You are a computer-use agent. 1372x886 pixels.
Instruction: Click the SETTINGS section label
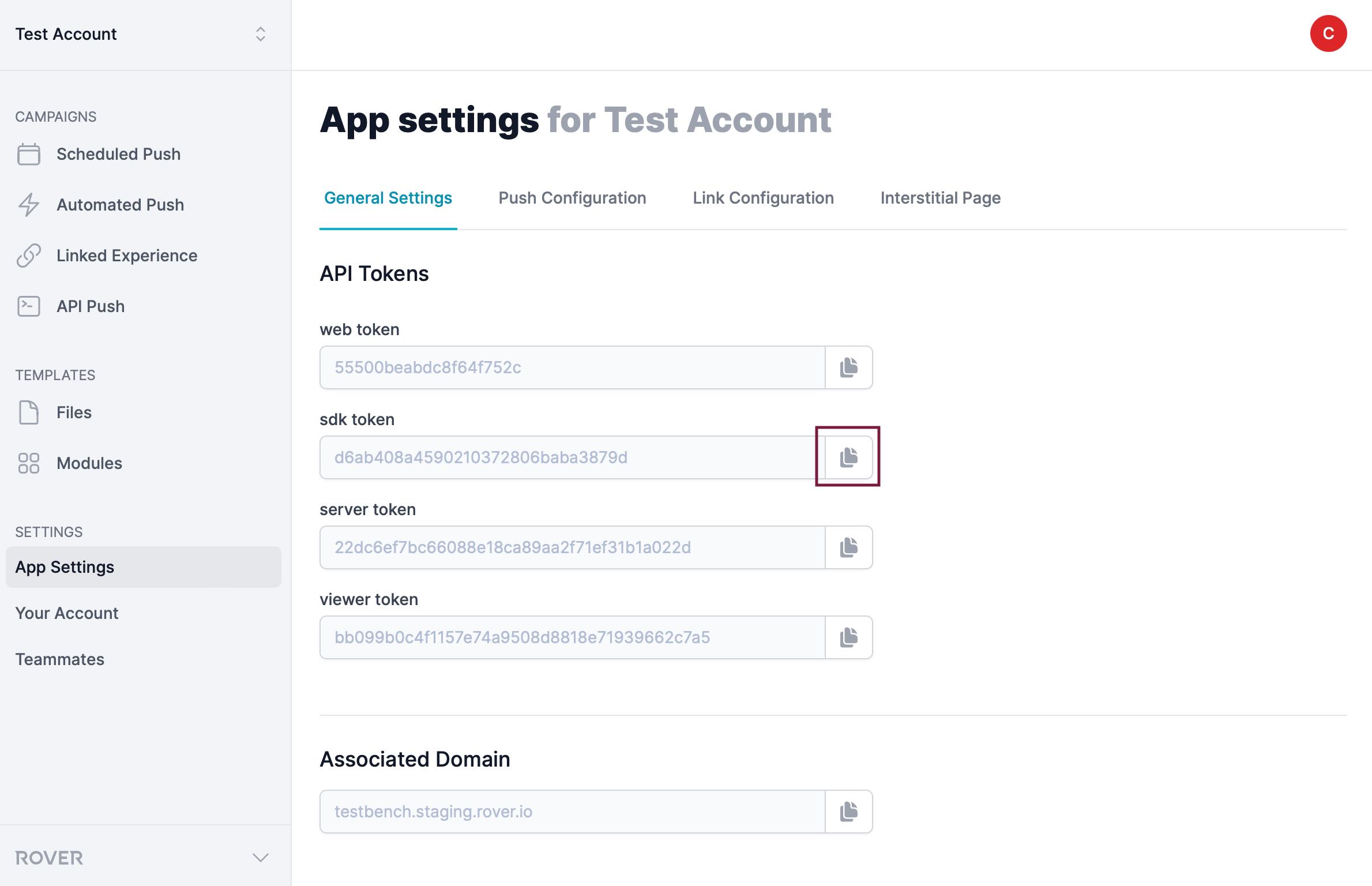pyautogui.click(x=49, y=532)
